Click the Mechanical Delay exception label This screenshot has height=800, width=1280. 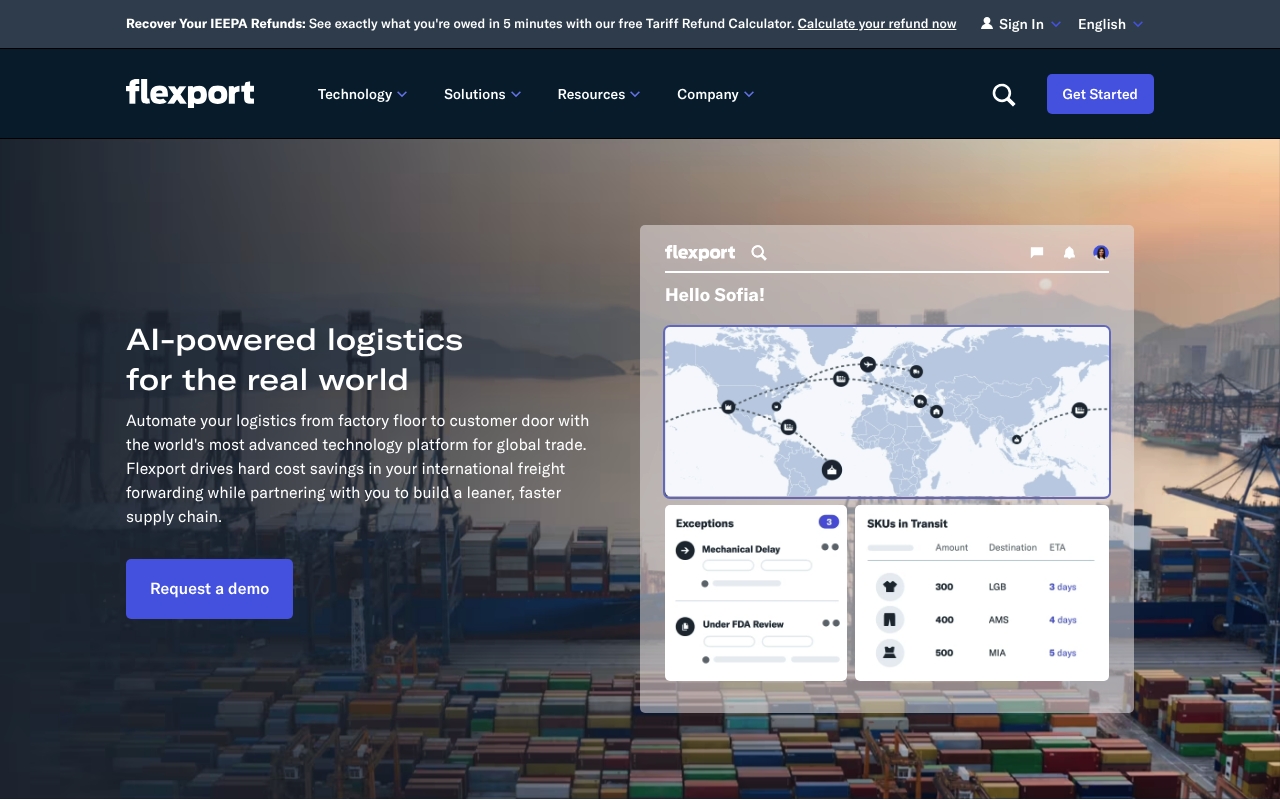click(741, 549)
